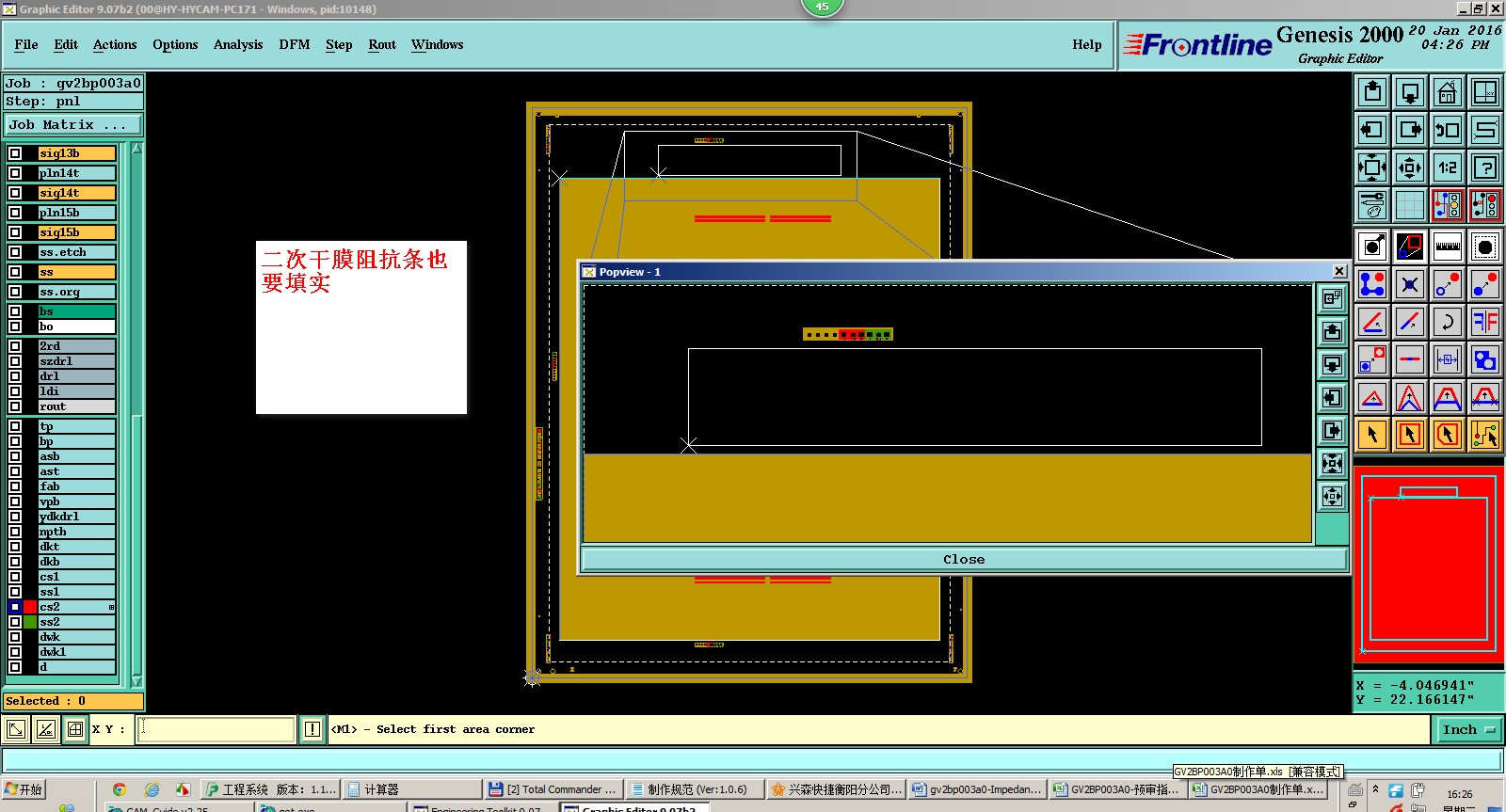
Task: Click the Close button in Popview
Action: pos(964,559)
